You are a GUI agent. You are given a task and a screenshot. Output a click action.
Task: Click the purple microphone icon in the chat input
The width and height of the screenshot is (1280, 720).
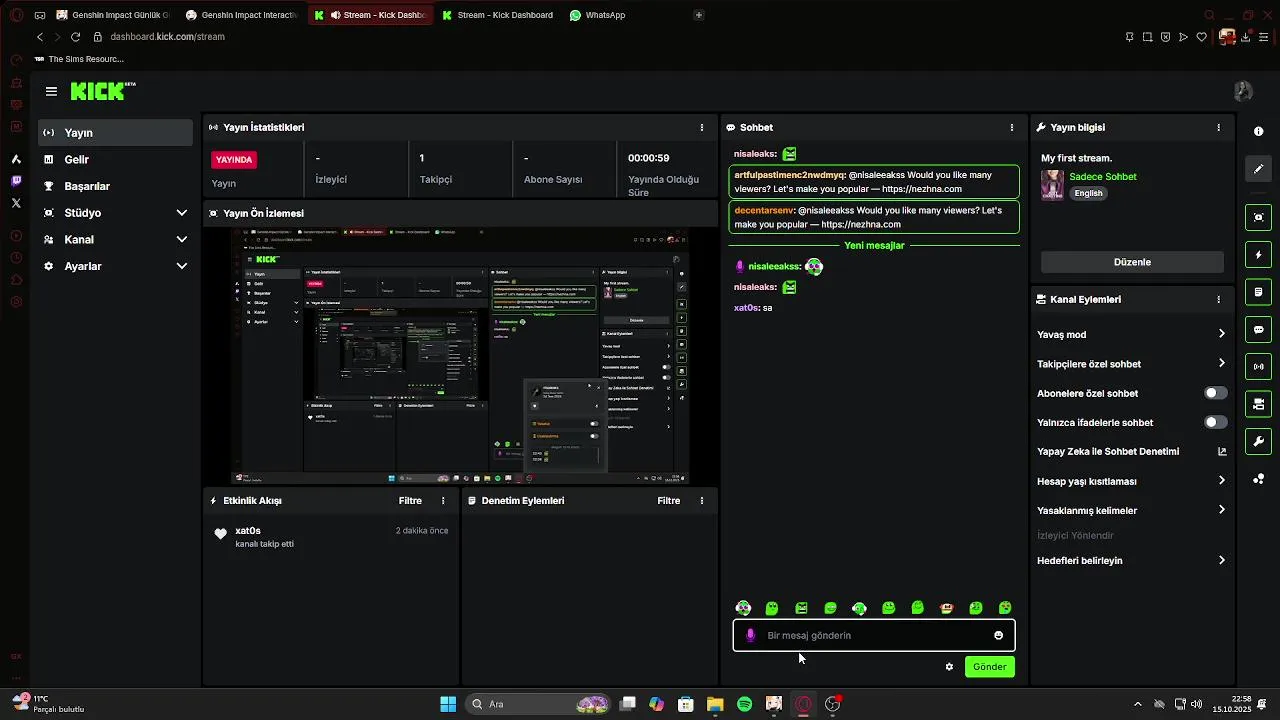(x=750, y=635)
